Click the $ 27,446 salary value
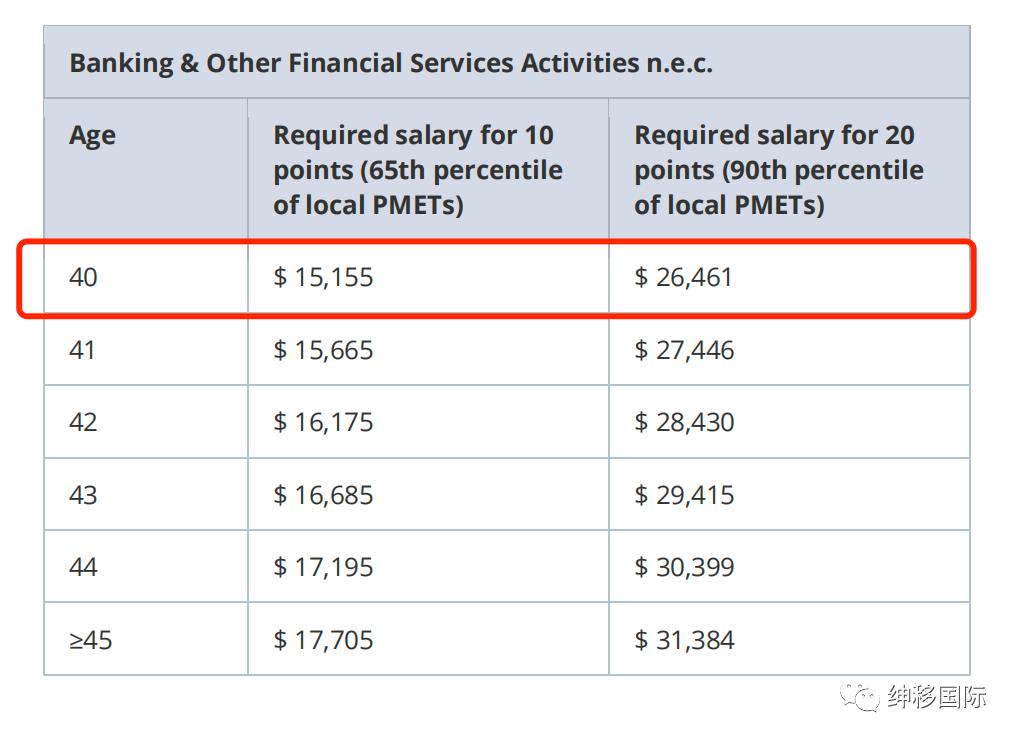 click(684, 350)
